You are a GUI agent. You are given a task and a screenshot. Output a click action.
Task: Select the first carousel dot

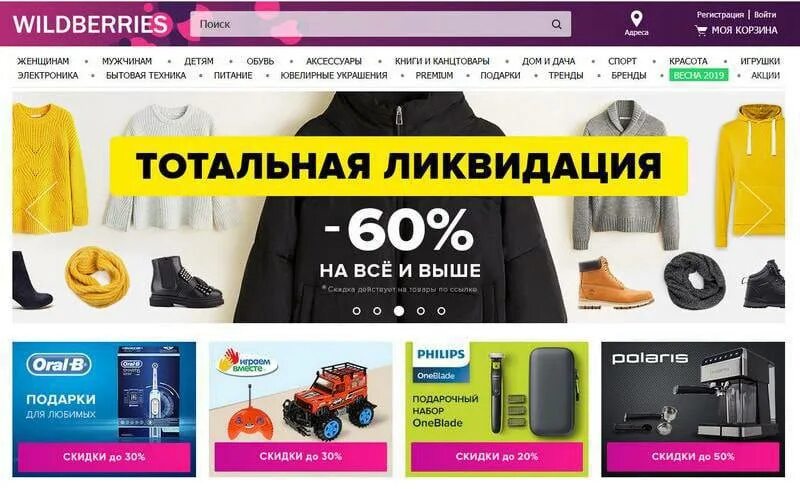[357, 311]
